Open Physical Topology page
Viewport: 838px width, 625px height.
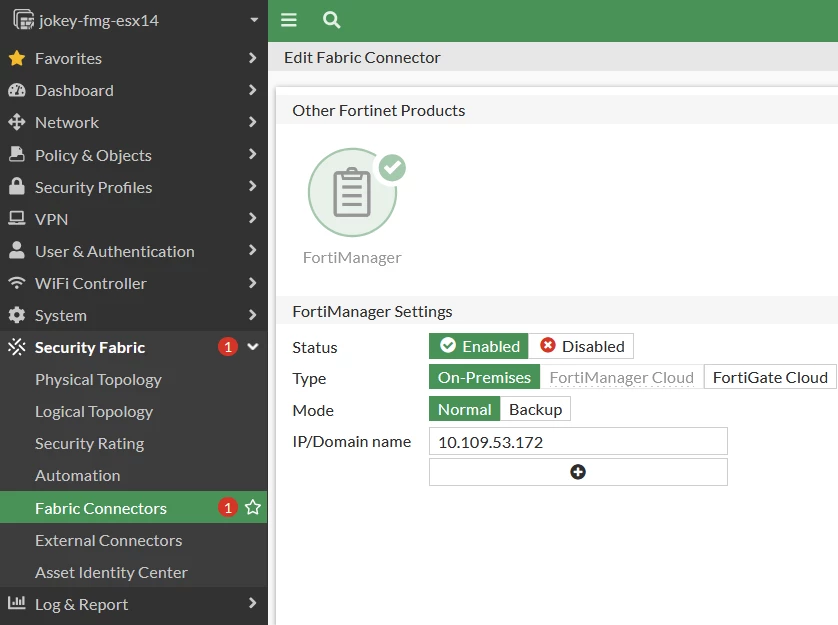98,380
